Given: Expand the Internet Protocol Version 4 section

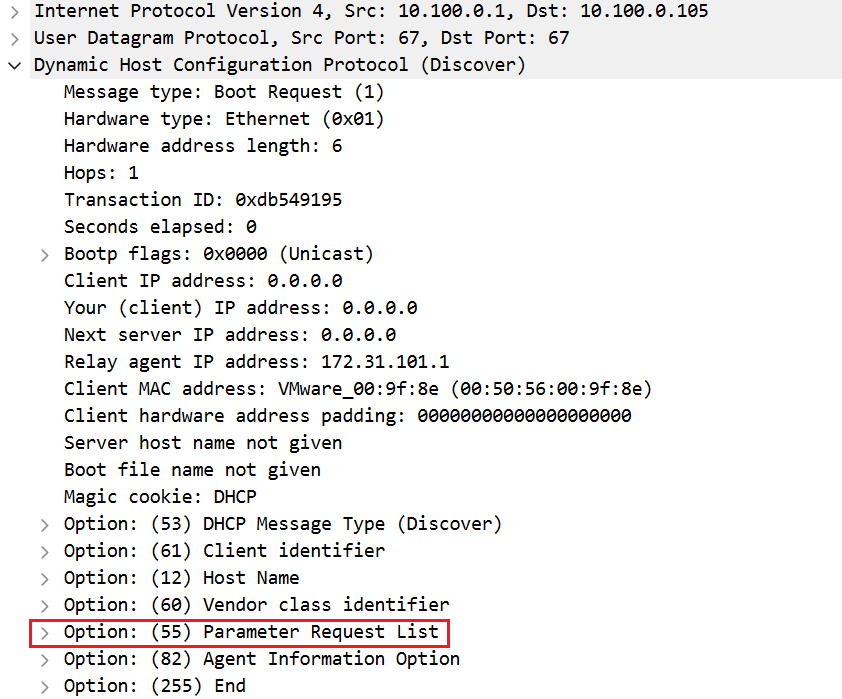Looking at the screenshot, I should click(14, 12).
